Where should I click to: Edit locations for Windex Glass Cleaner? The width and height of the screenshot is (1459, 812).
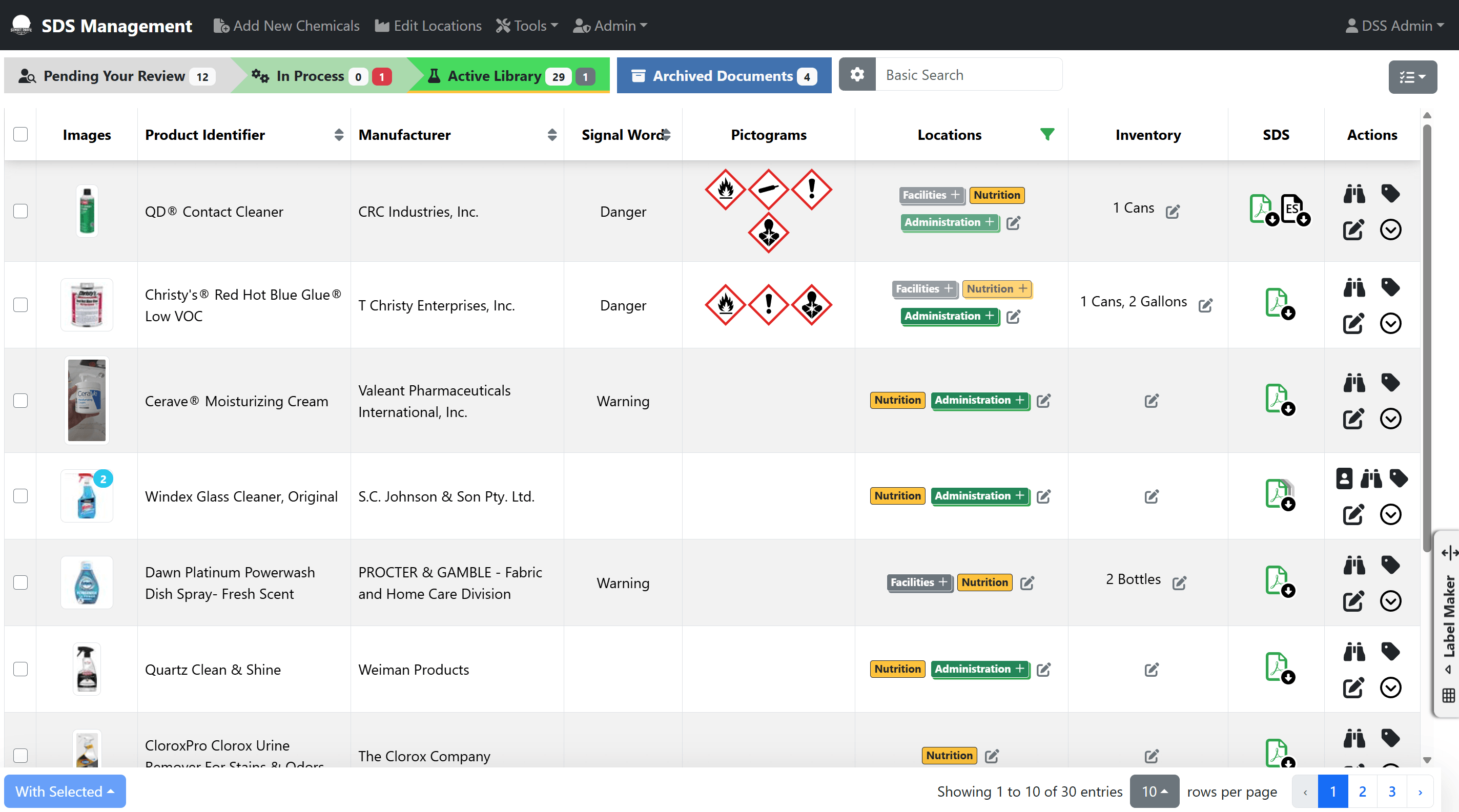tap(1043, 496)
